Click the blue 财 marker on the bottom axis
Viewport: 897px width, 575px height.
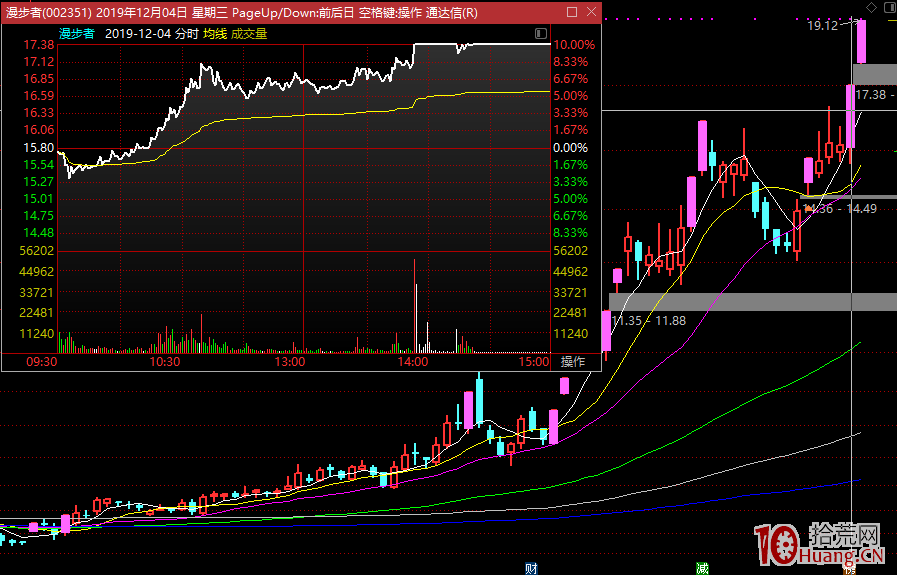coord(532,568)
